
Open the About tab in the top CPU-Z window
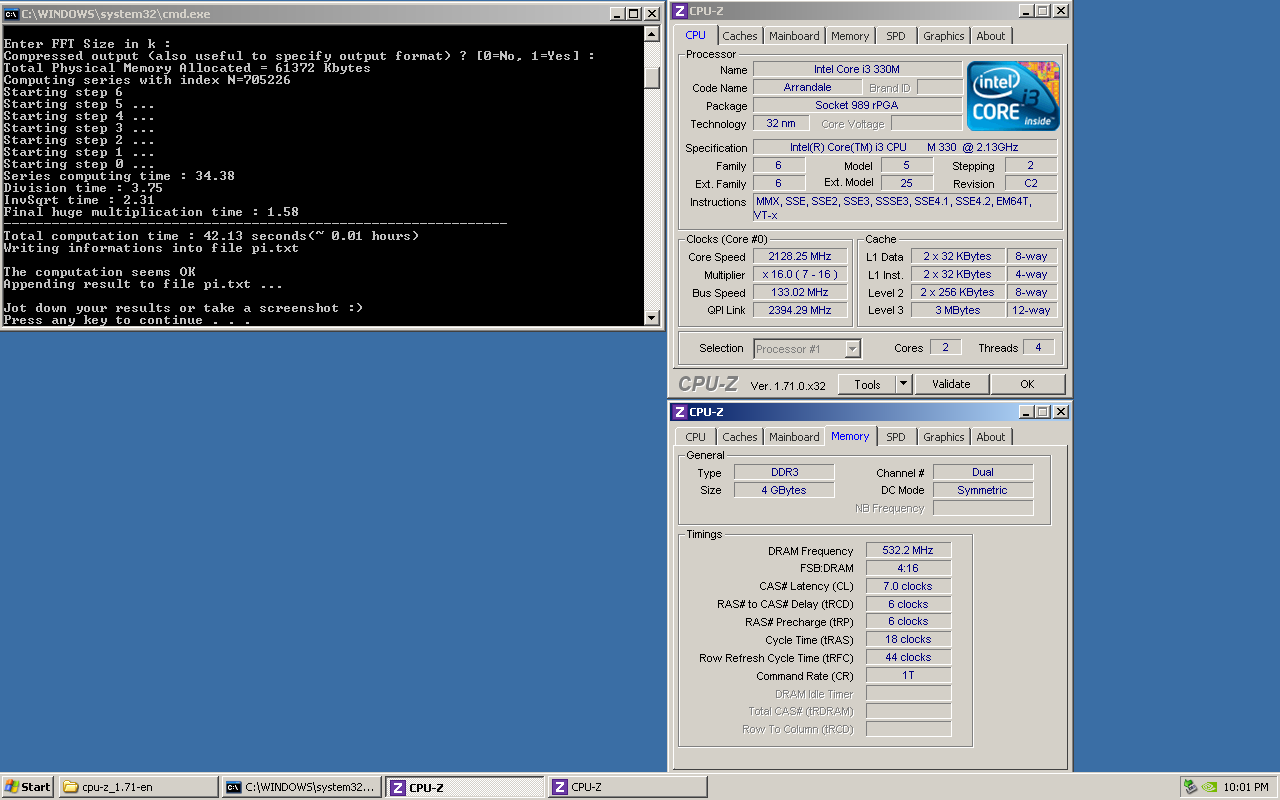[991, 36]
